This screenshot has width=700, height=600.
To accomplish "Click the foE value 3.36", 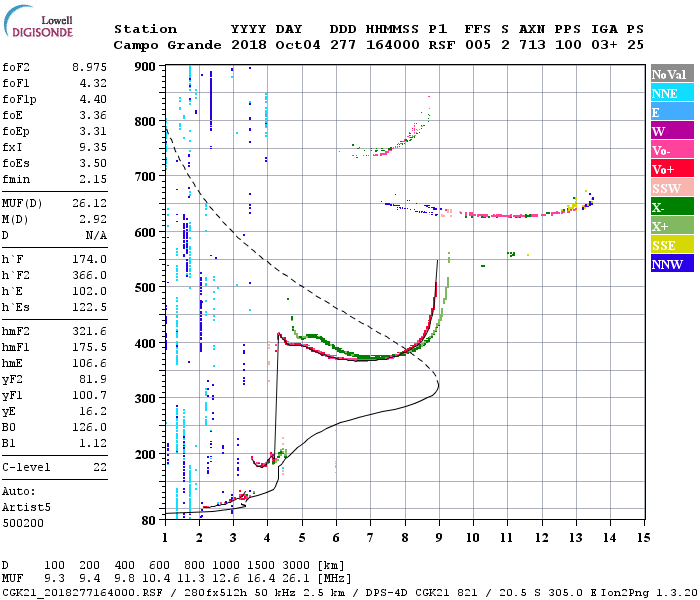I will click(x=93, y=115).
